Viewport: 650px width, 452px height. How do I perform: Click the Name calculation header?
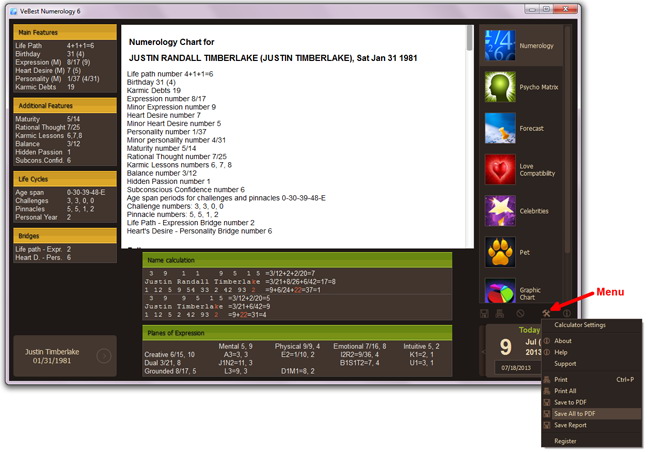[x=297, y=260]
